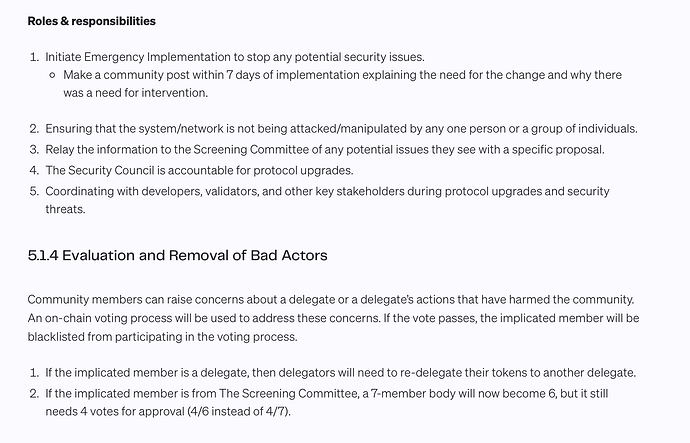690x443 pixels.
Task: Select the "Make a community post" sub-bullet text
Action: (130, 75)
